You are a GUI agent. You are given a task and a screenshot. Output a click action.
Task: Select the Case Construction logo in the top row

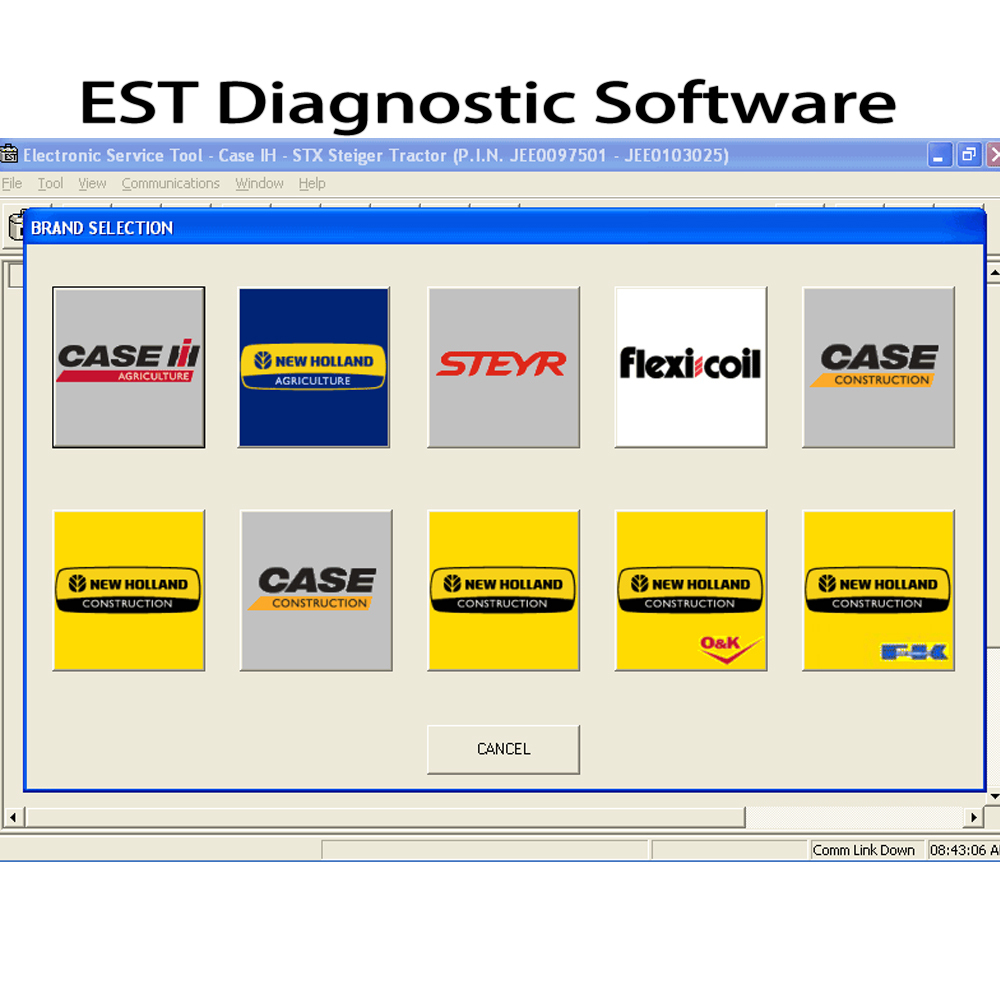point(878,366)
